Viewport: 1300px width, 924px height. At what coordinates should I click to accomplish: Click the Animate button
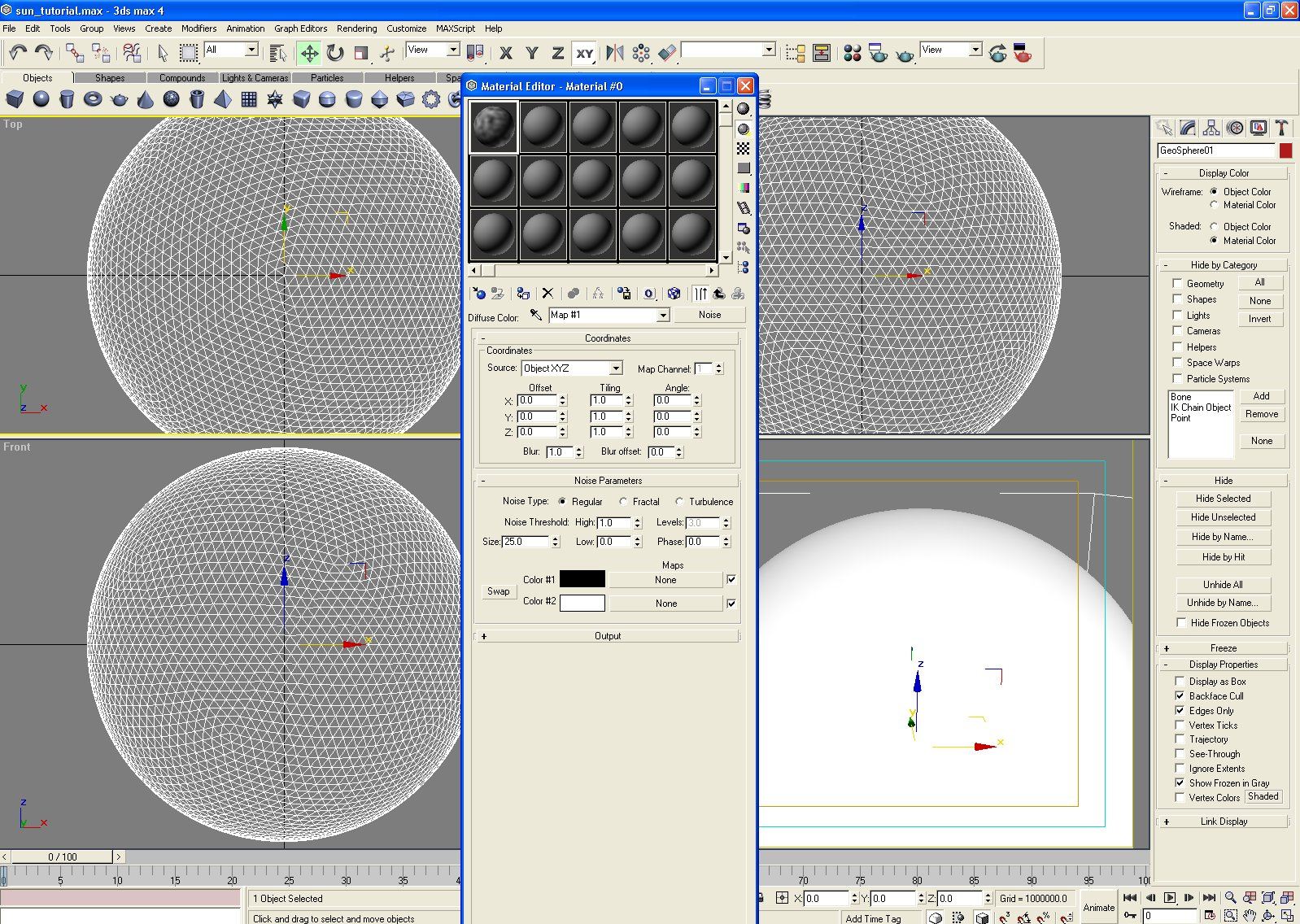pyautogui.click(x=1098, y=907)
